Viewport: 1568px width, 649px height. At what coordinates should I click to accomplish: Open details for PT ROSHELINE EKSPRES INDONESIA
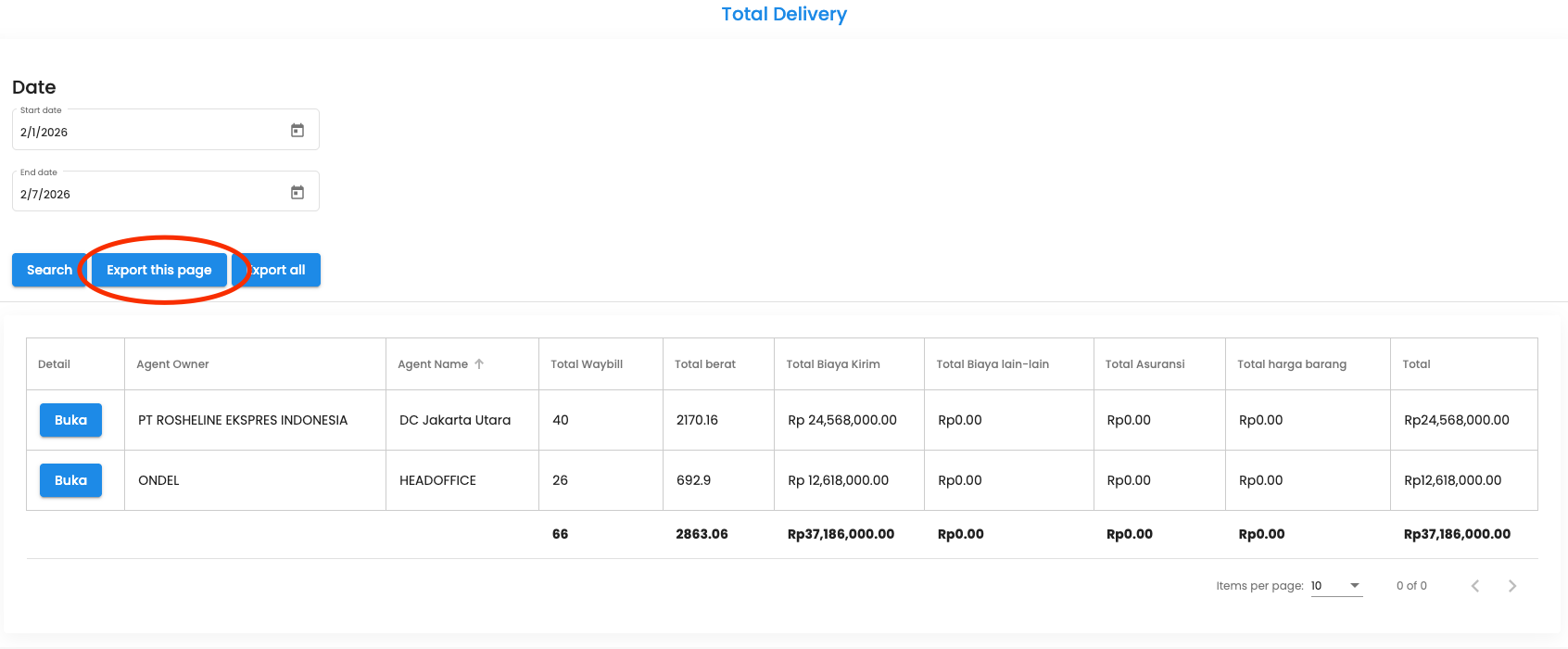point(70,420)
